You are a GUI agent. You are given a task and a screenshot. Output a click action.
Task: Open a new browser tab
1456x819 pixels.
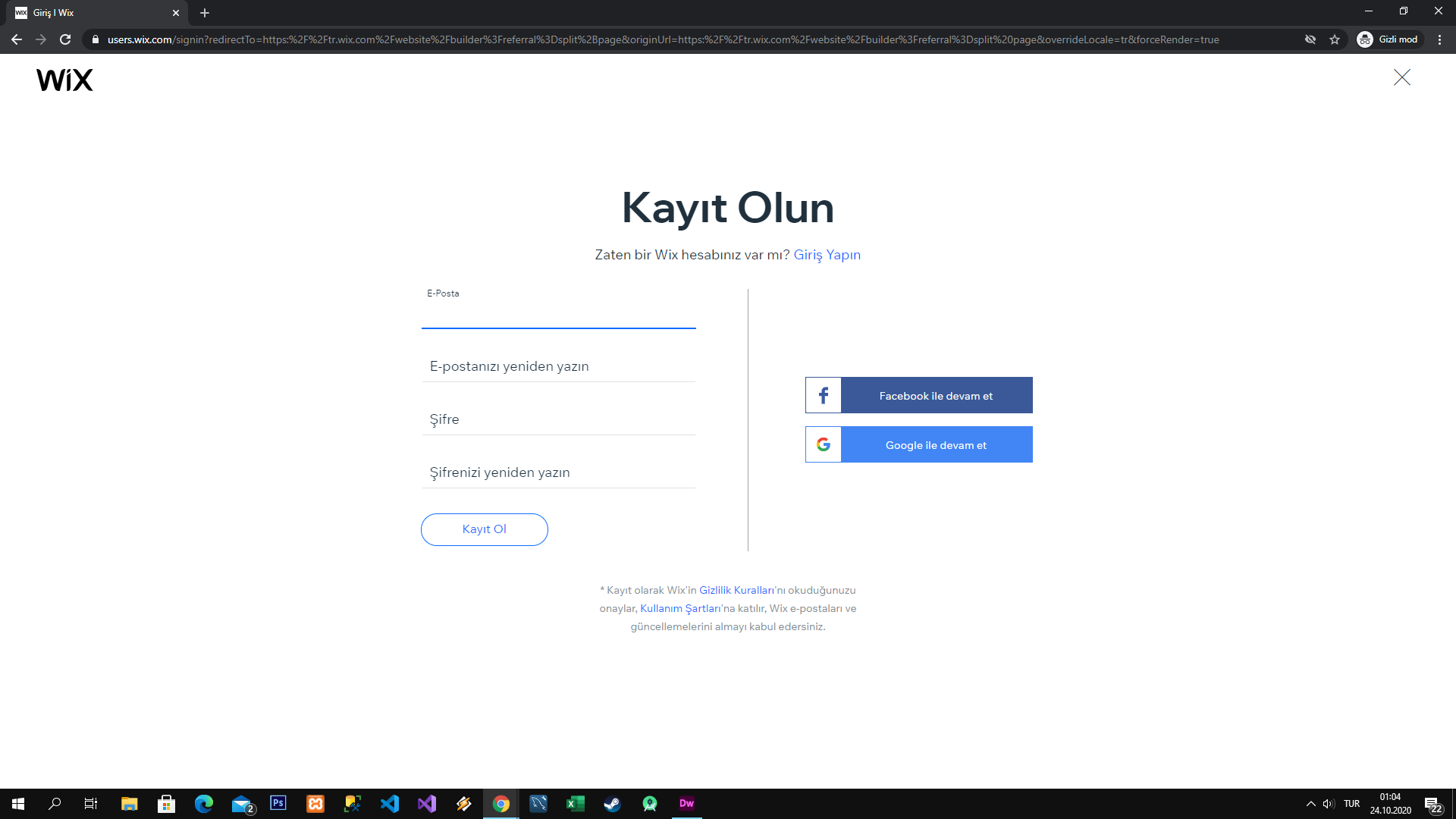click(205, 13)
